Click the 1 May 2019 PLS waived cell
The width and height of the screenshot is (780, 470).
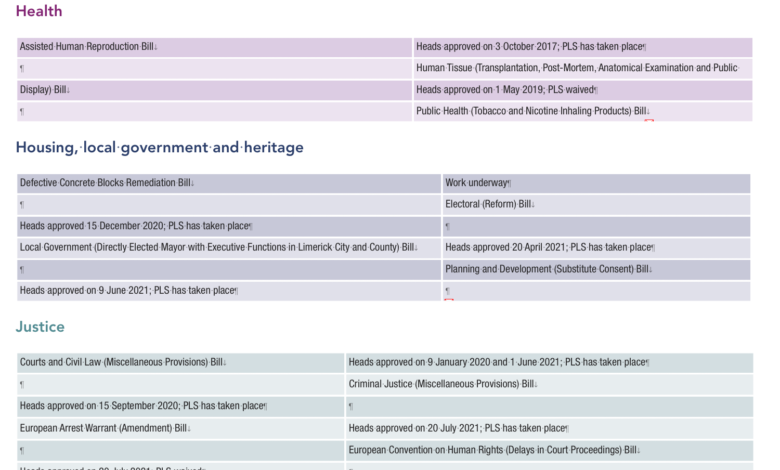click(x=505, y=90)
